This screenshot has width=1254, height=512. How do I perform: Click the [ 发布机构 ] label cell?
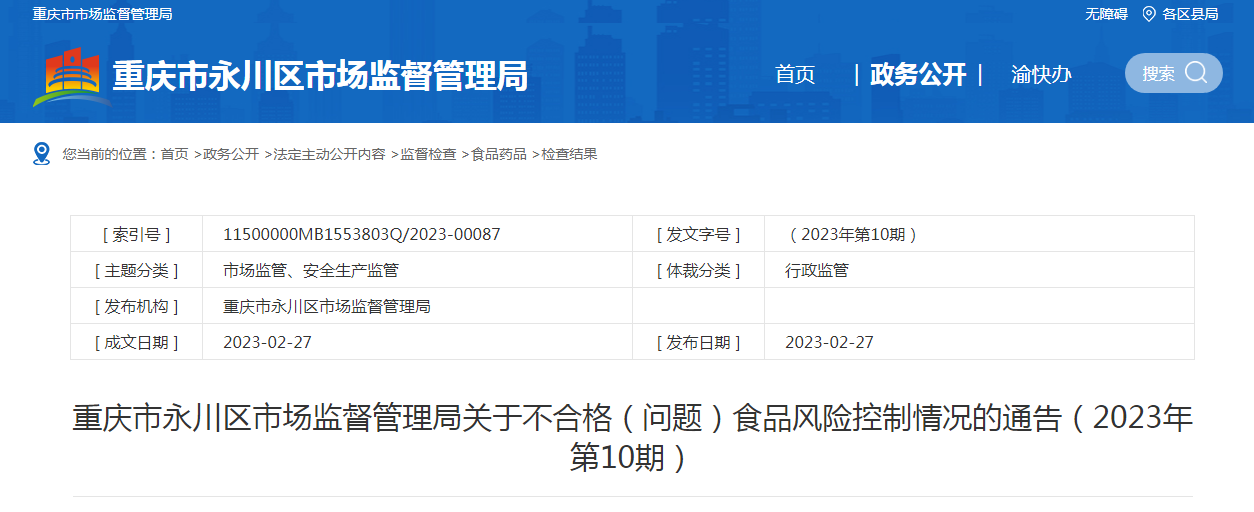pos(136,306)
